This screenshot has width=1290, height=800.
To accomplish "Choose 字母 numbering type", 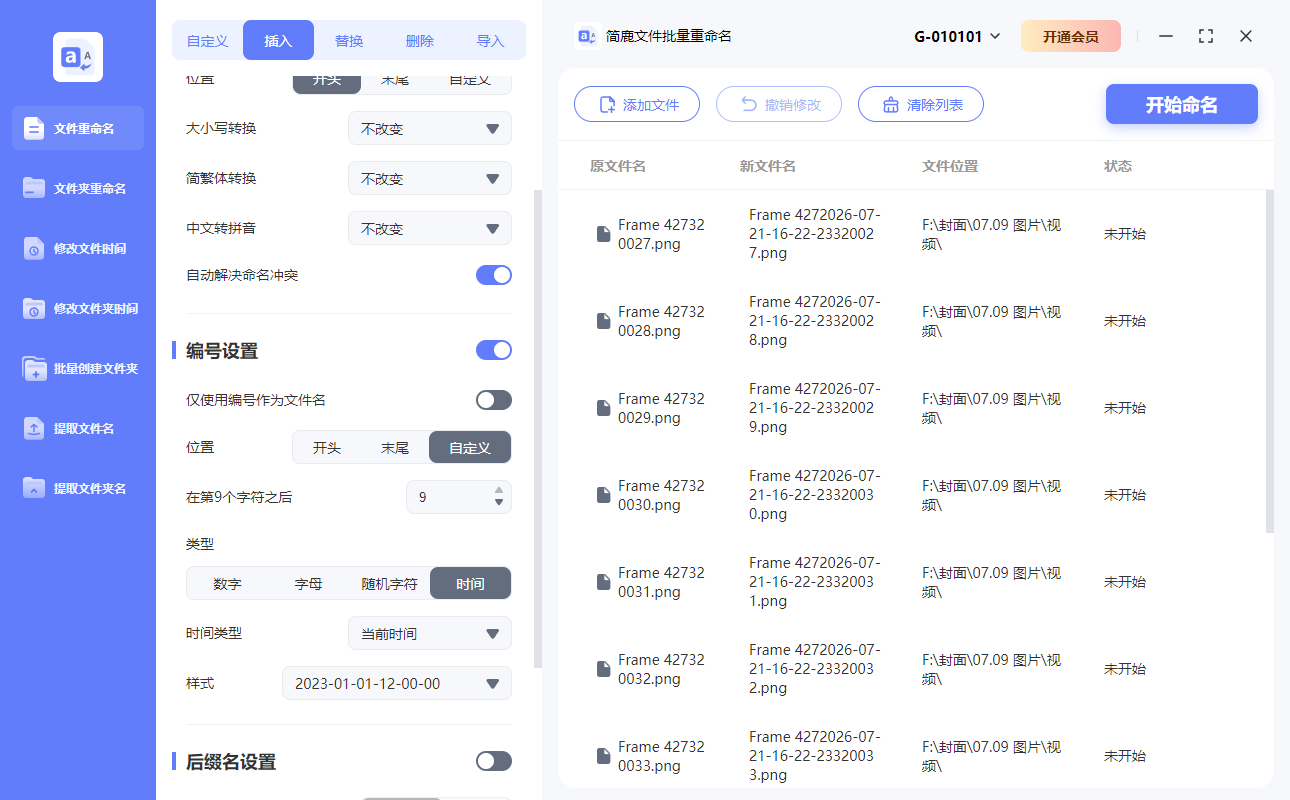I will click(x=308, y=583).
